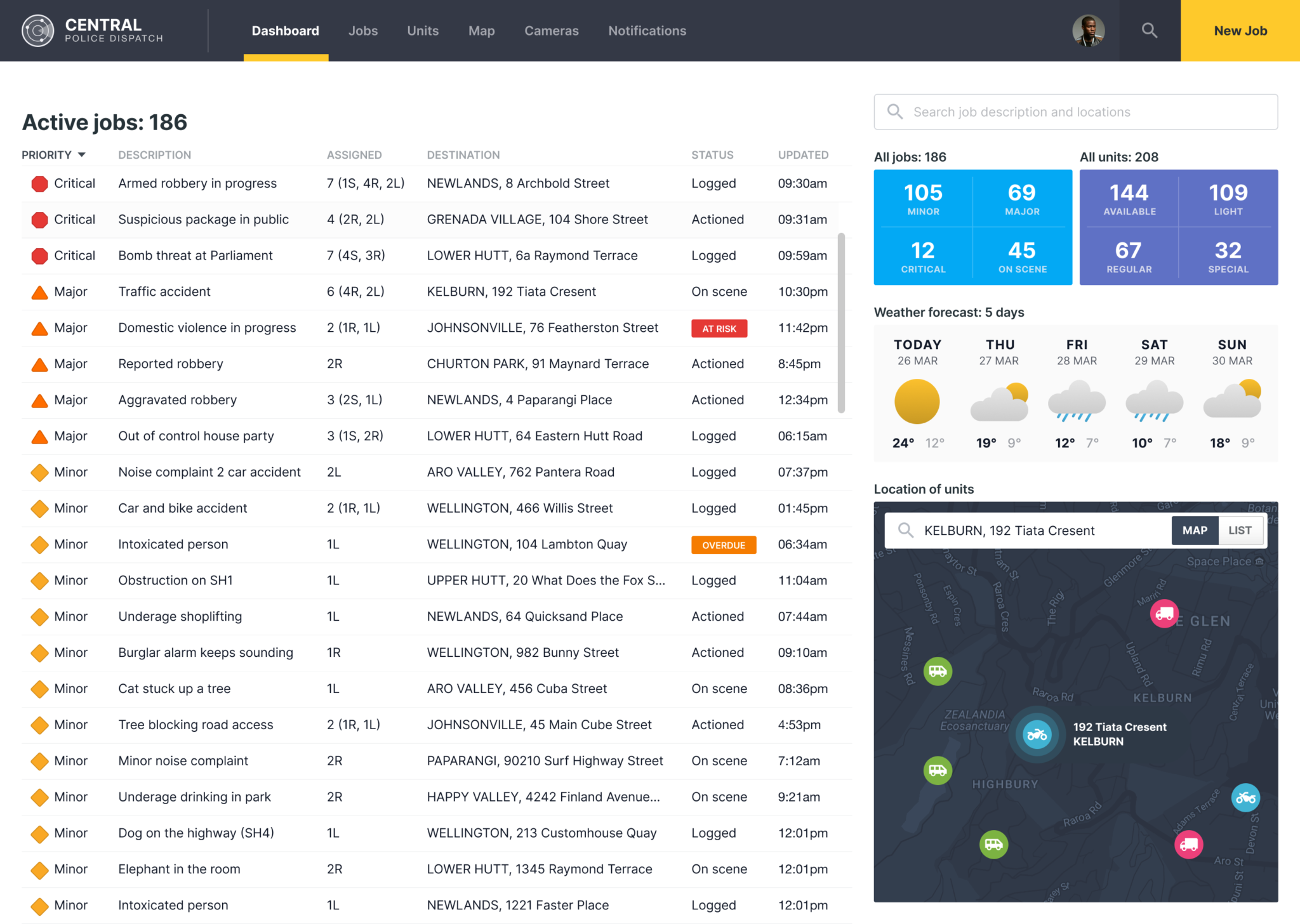Click the pink truck marker near Aro St

(x=1188, y=844)
